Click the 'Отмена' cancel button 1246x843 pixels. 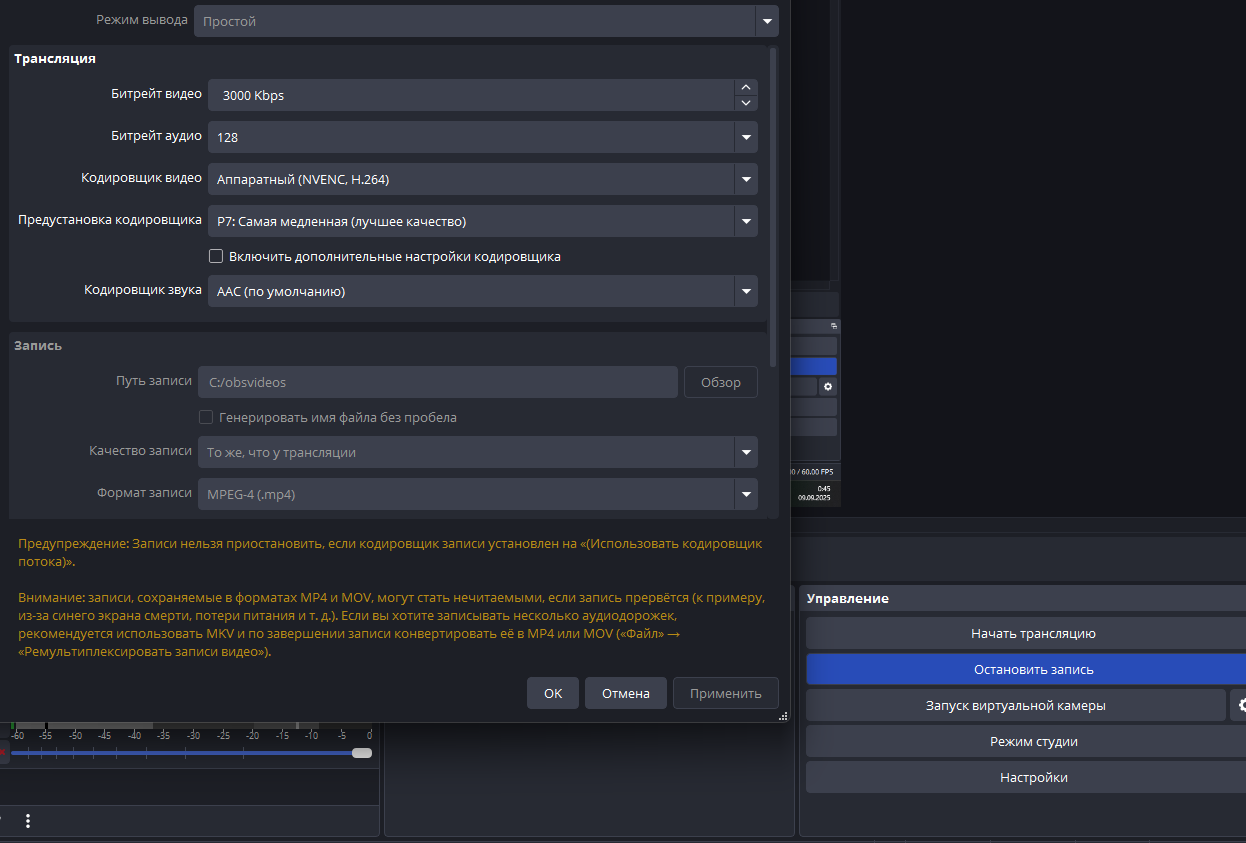click(x=626, y=693)
